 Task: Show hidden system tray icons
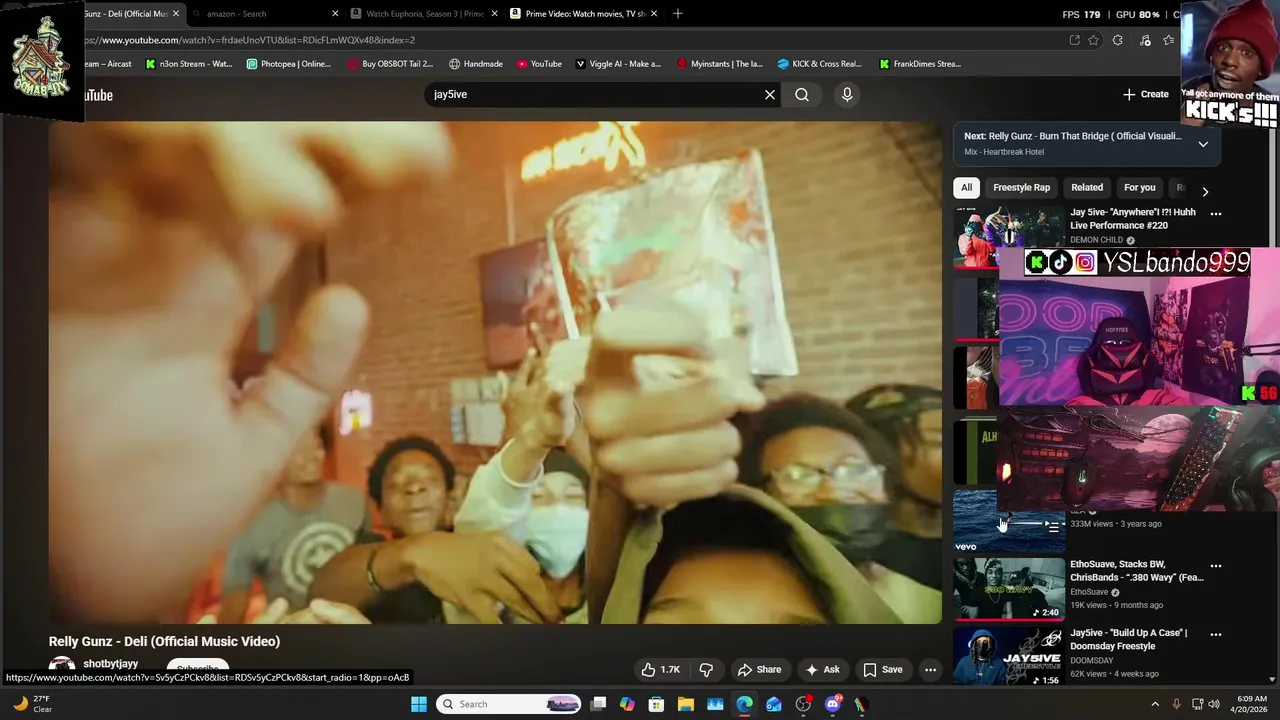(1155, 704)
